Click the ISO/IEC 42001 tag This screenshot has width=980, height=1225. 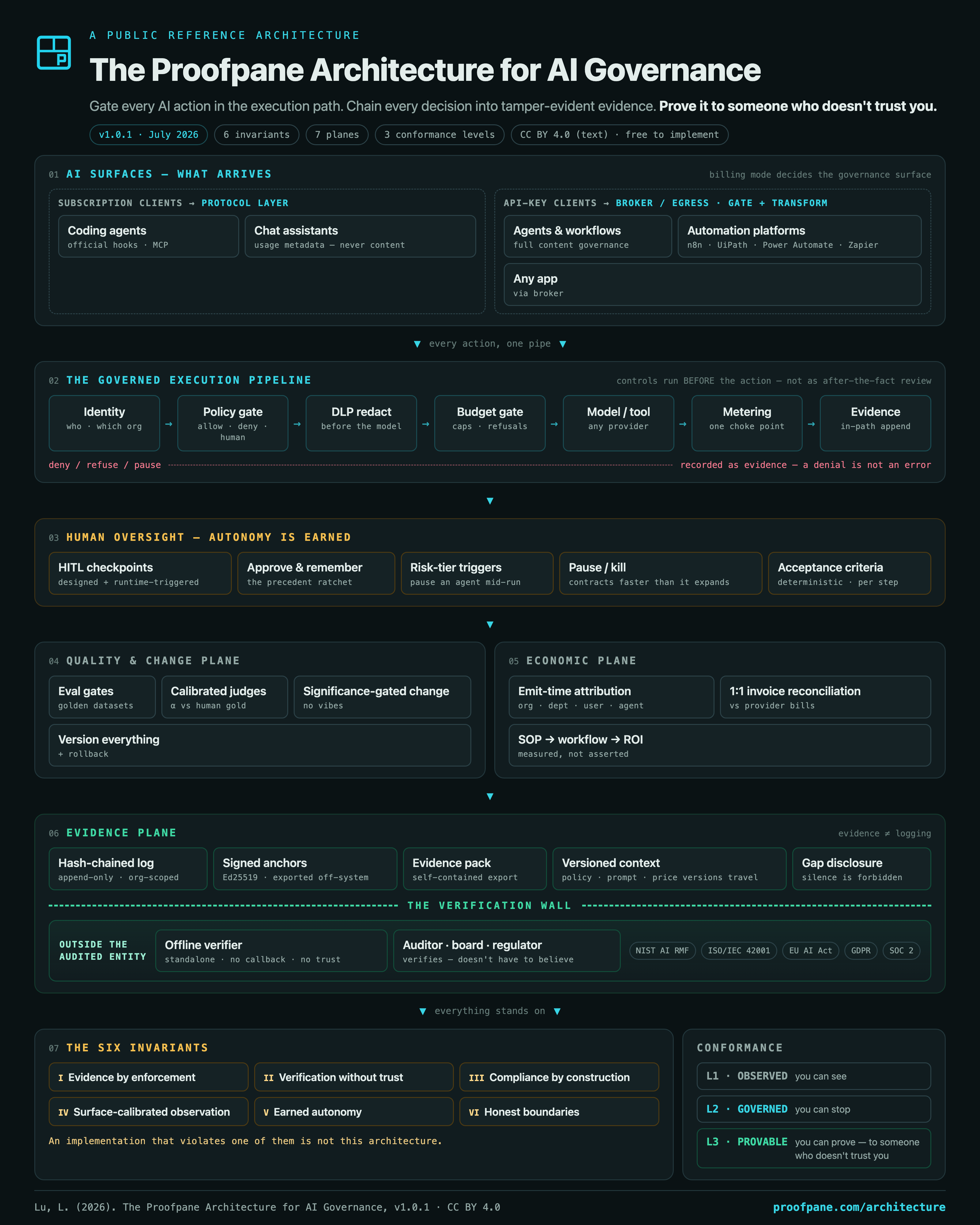click(x=739, y=951)
